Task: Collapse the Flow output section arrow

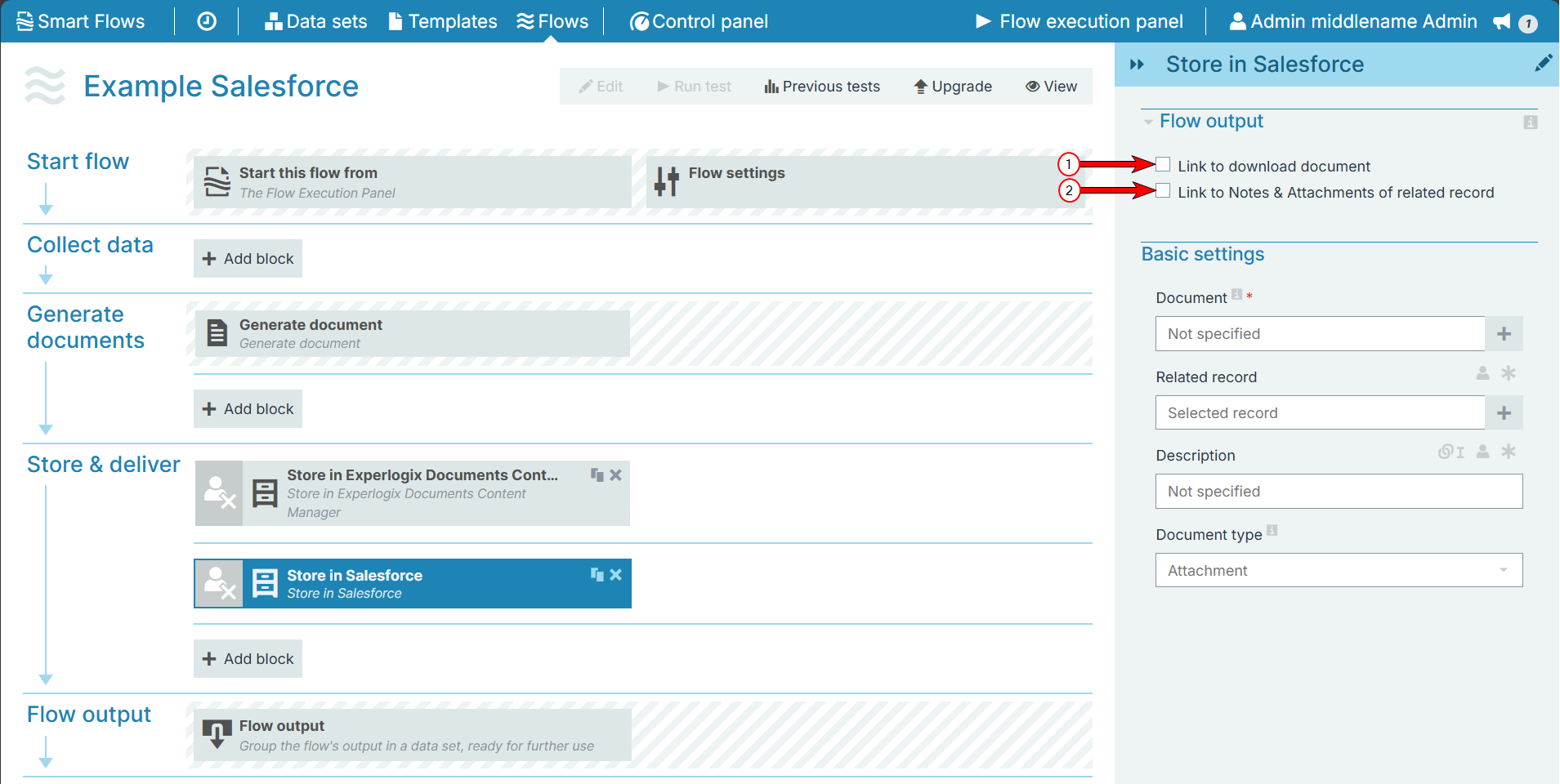Action: [x=1149, y=122]
